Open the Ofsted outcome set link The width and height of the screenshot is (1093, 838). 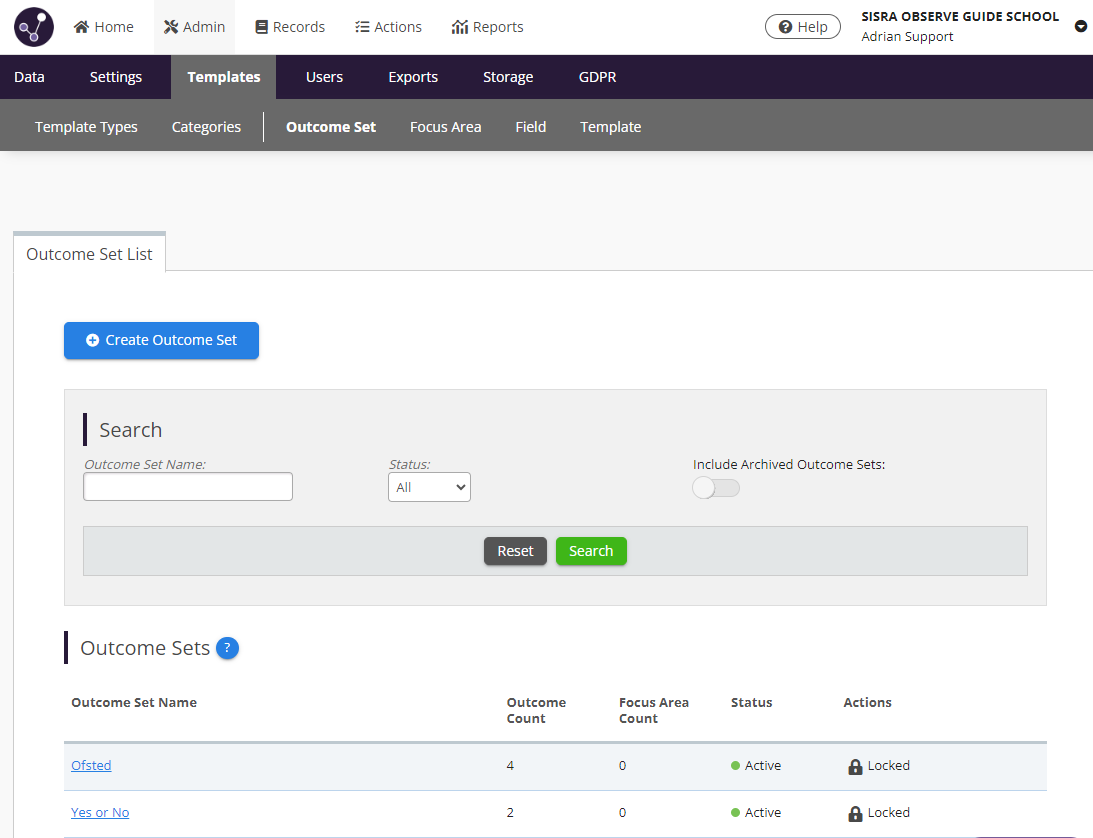[91, 765]
